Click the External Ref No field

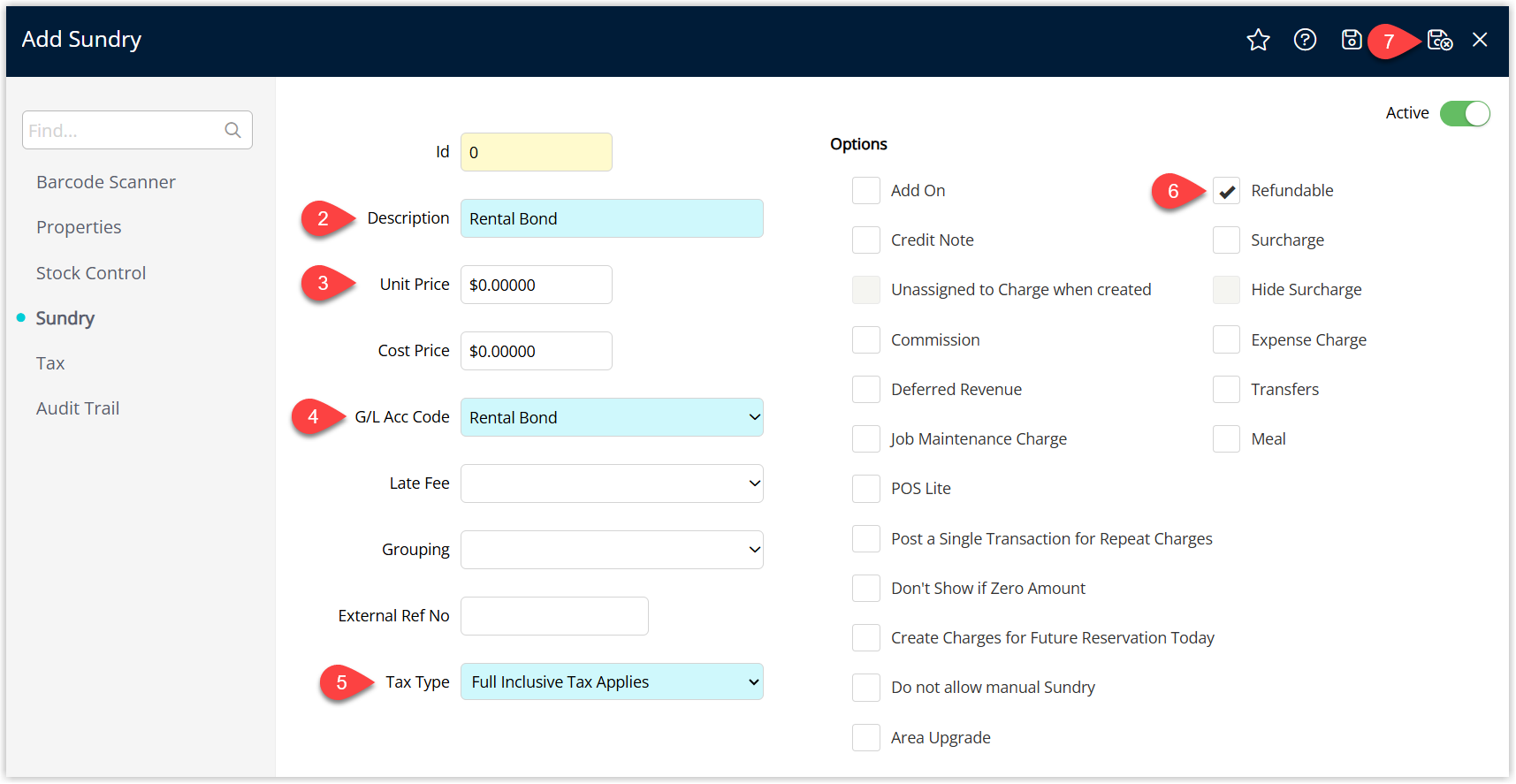[x=554, y=616]
